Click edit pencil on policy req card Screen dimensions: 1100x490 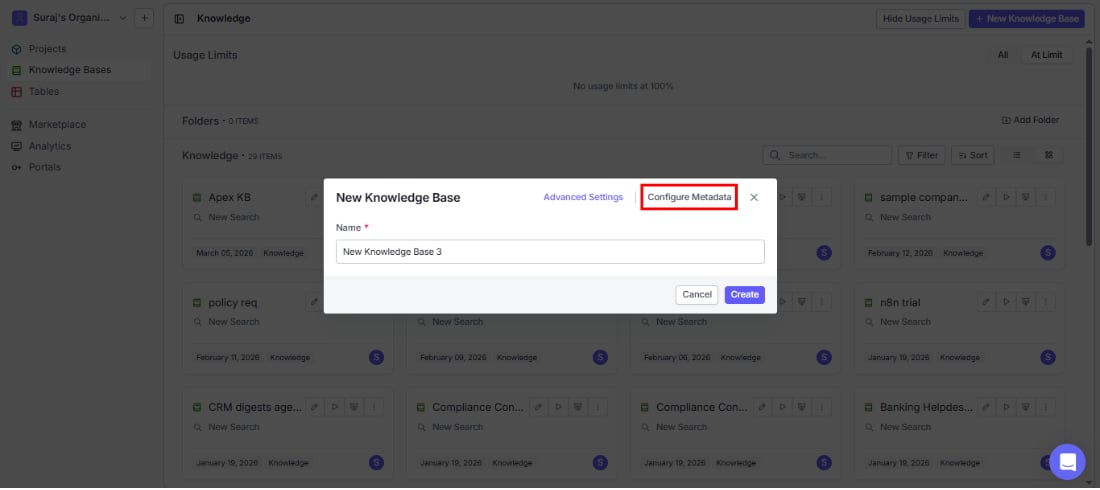click(x=314, y=303)
